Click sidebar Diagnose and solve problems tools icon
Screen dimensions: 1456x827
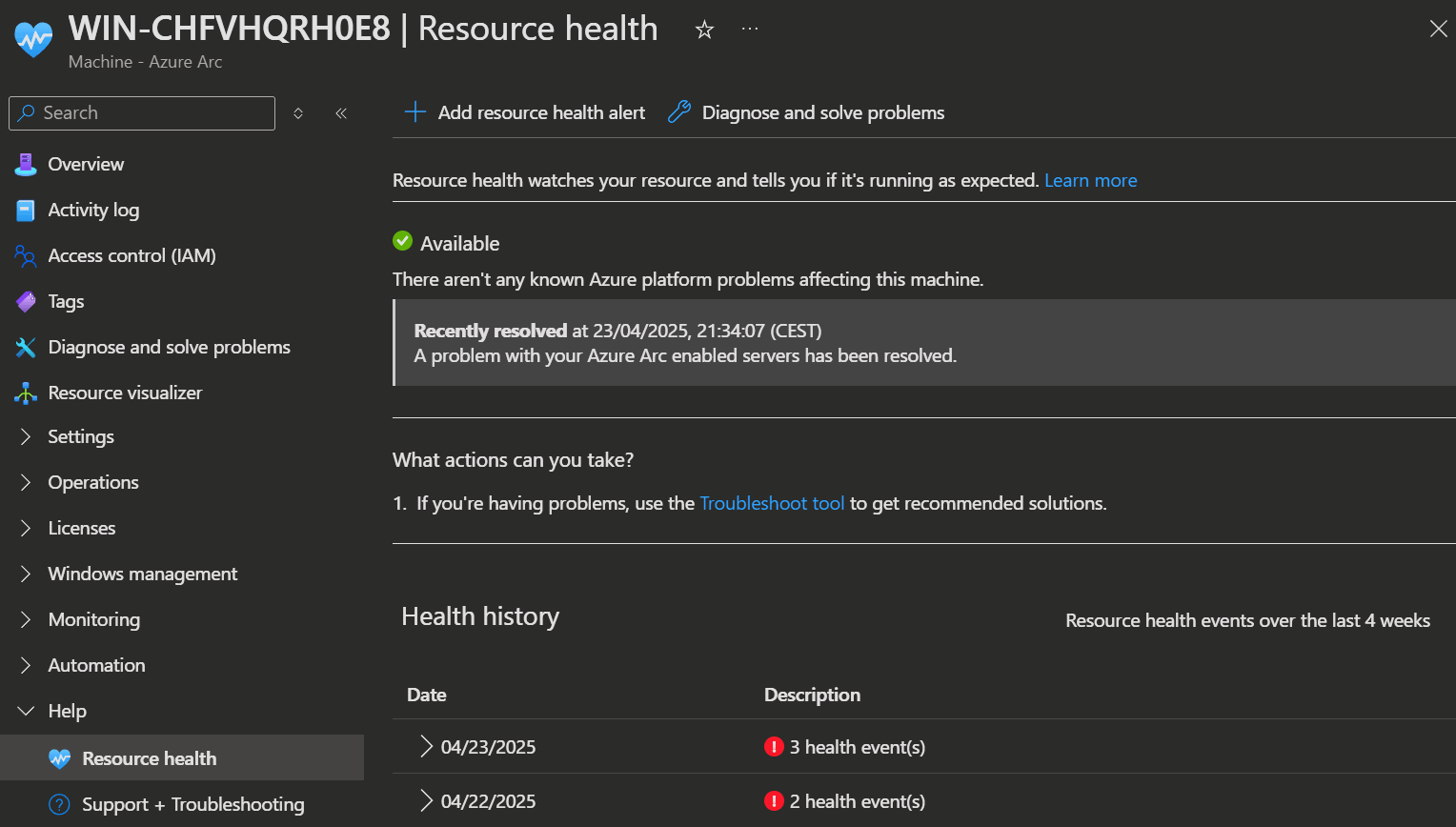[x=26, y=347]
